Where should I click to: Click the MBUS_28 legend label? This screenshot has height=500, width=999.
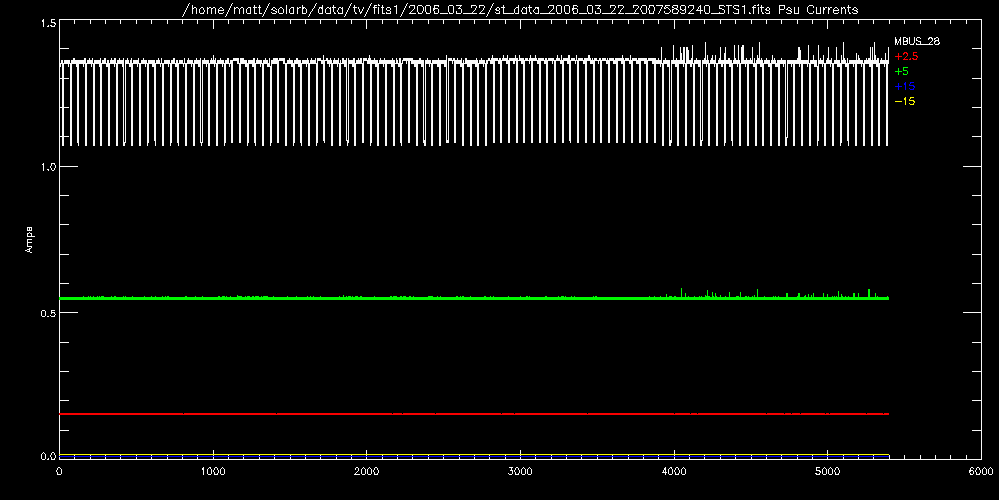(x=916, y=42)
